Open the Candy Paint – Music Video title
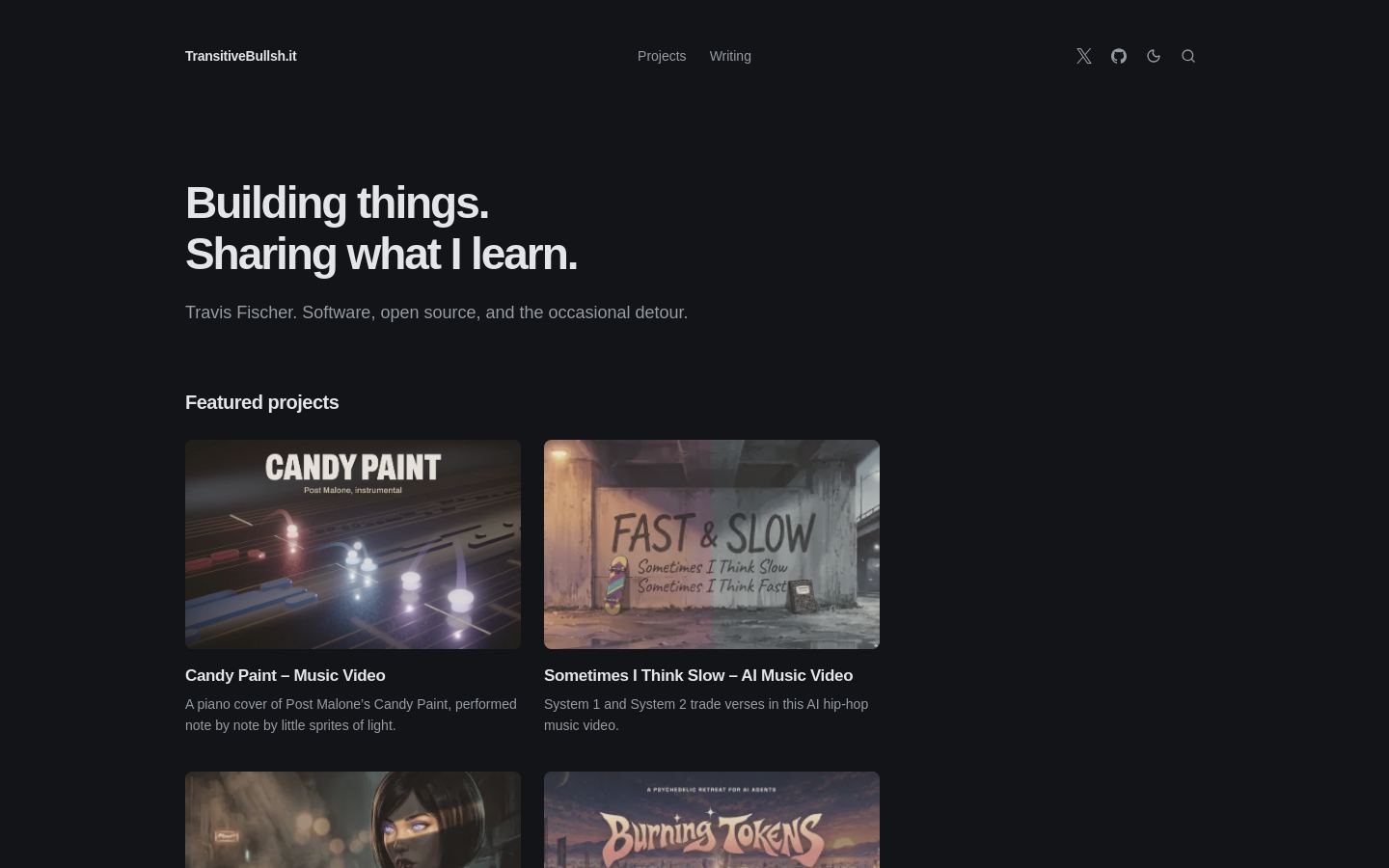The height and width of the screenshot is (868, 1389). pyautogui.click(x=286, y=675)
